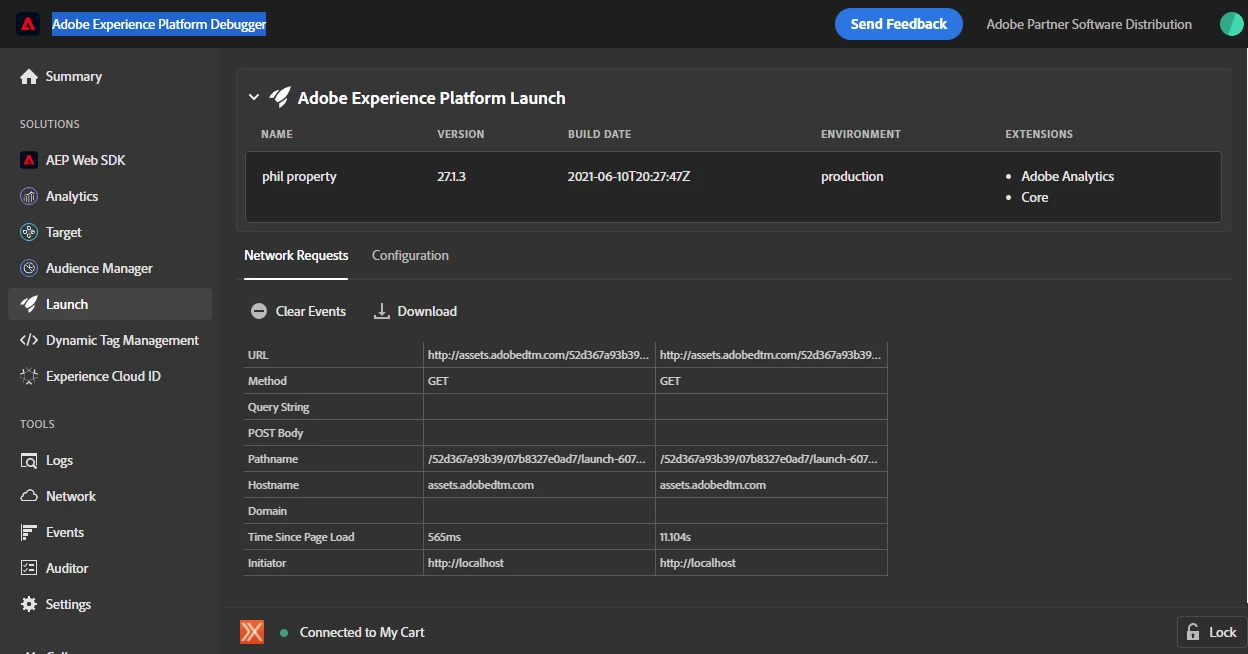Select the Network cloud icon
The height and width of the screenshot is (654, 1248).
(x=28, y=496)
